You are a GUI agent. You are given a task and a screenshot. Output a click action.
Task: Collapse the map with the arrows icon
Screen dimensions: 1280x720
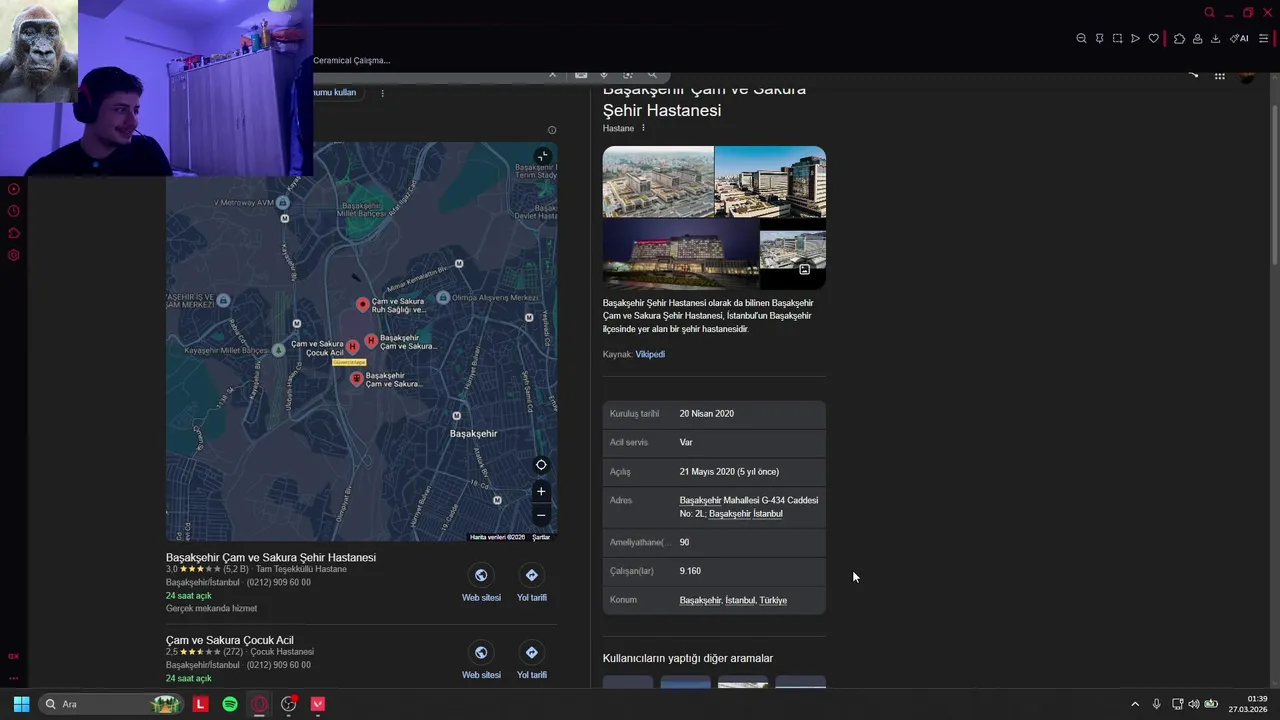[542, 156]
